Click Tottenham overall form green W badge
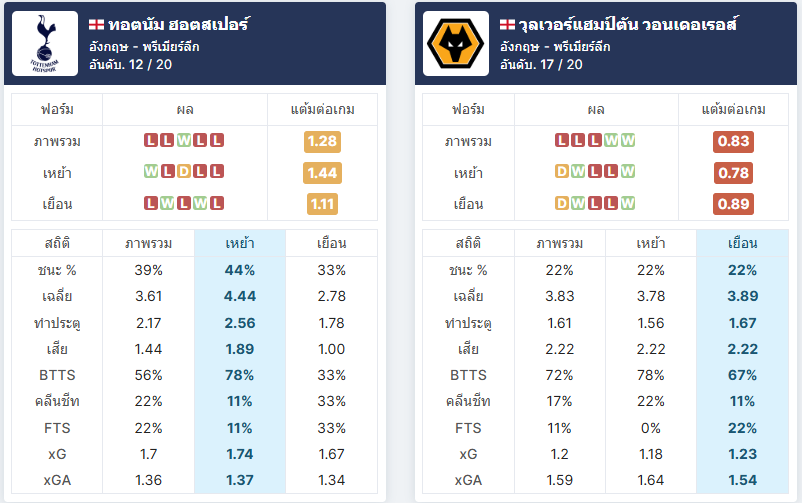Viewport: 802px width, 503px height. click(x=184, y=140)
